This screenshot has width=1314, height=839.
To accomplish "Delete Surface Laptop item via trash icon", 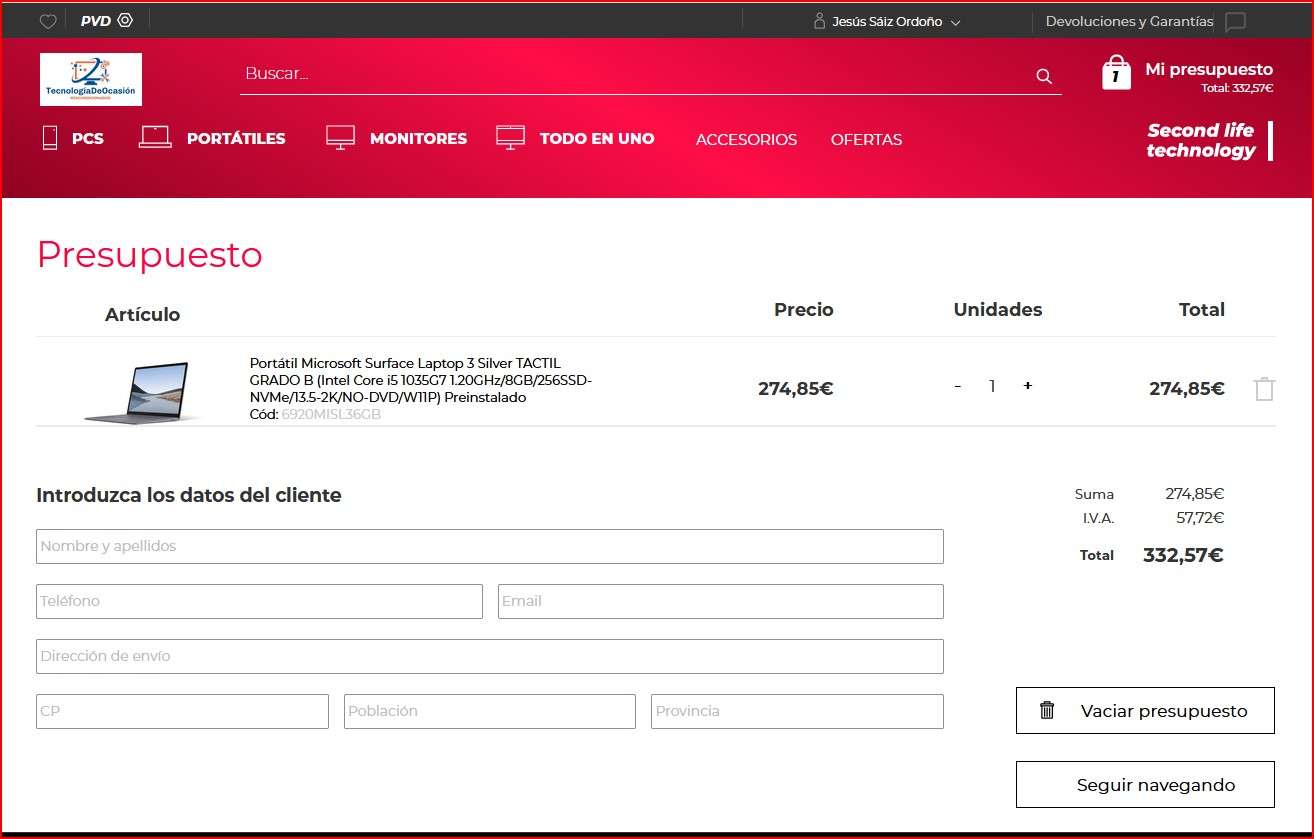I will pyautogui.click(x=1264, y=389).
